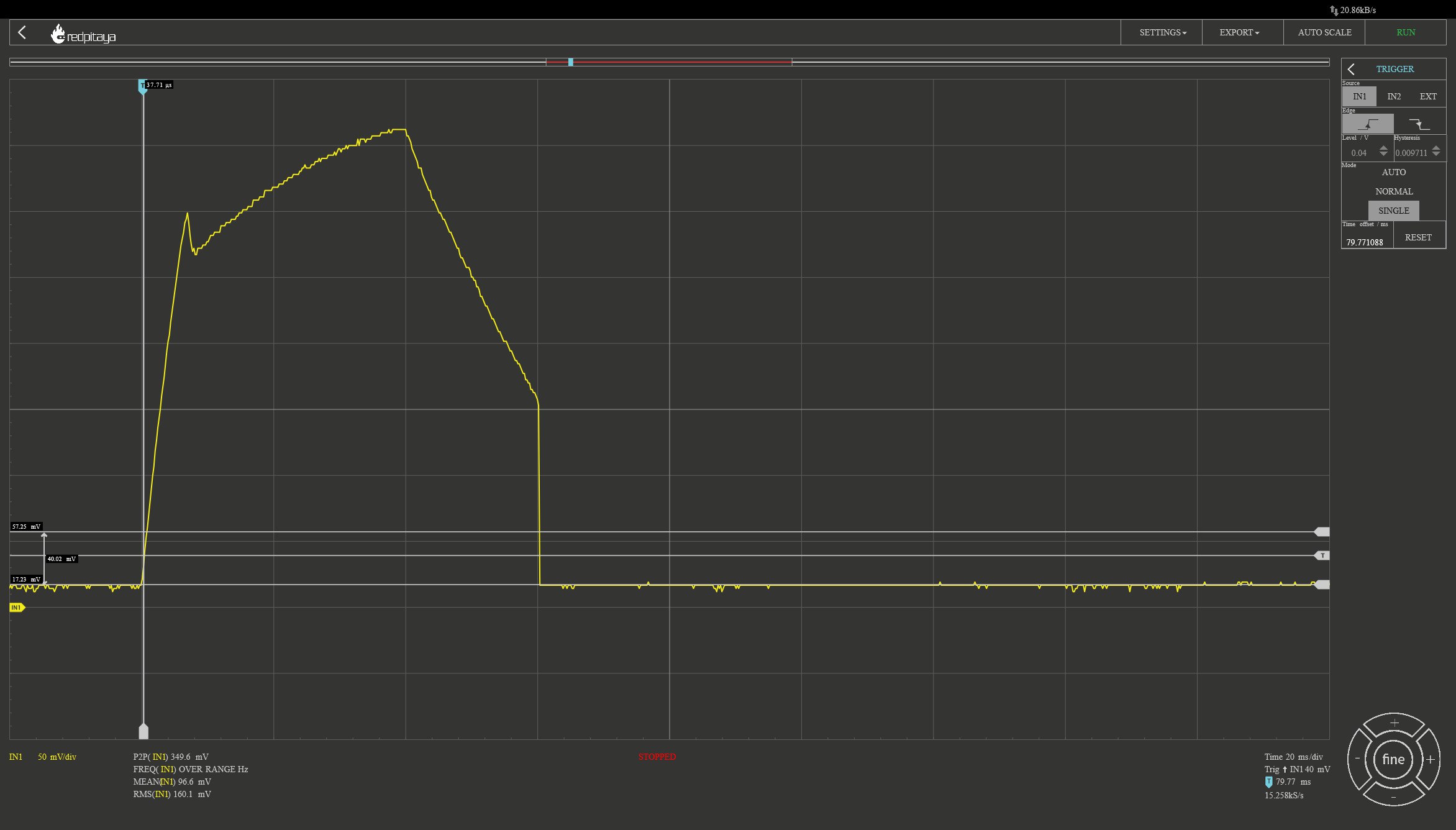Click the AUTO SCALE button
This screenshot has height=830, width=1456.
click(x=1324, y=32)
